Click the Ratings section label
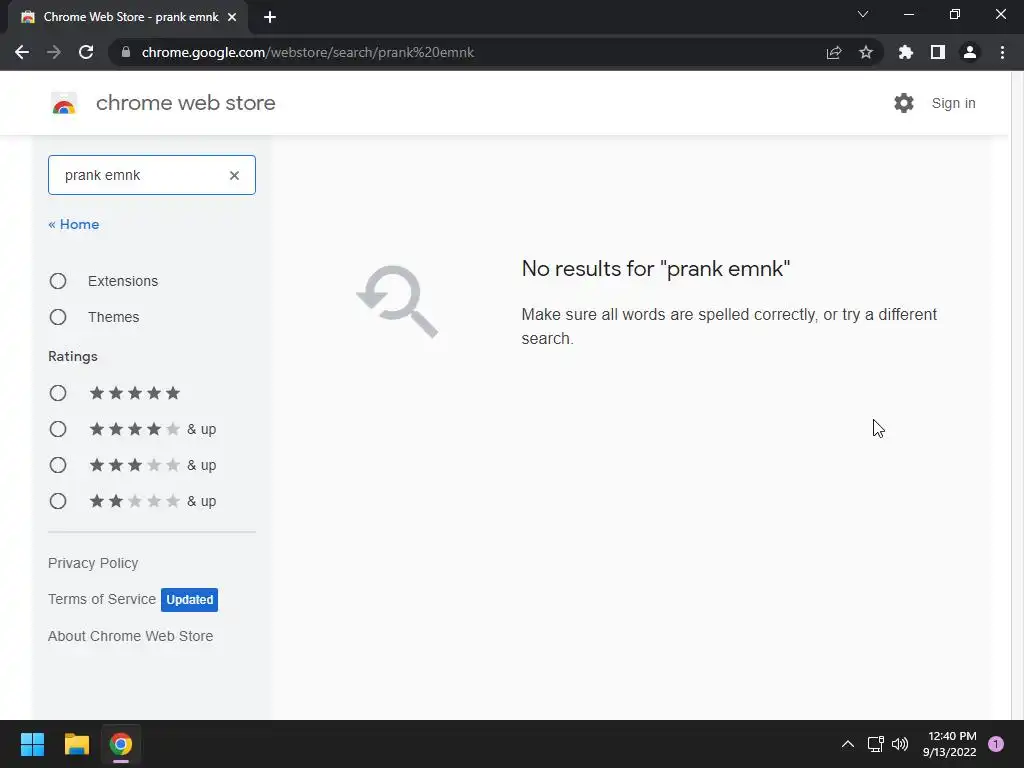 tap(72, 356)
